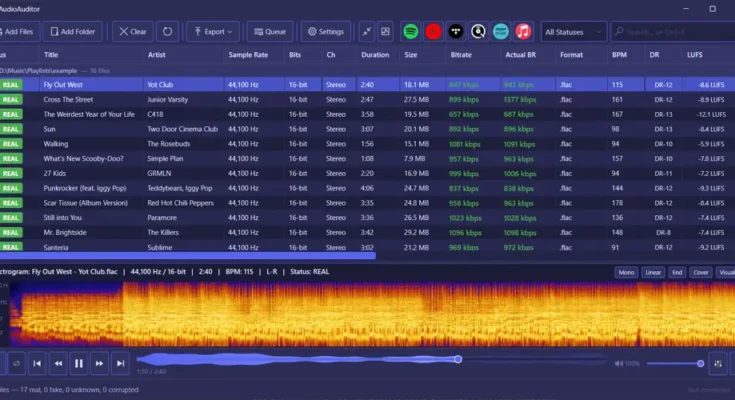This screenshot has height=400, width=735.
Task: Sort by the Bitrate column header
Action: [x=461, y=55]
